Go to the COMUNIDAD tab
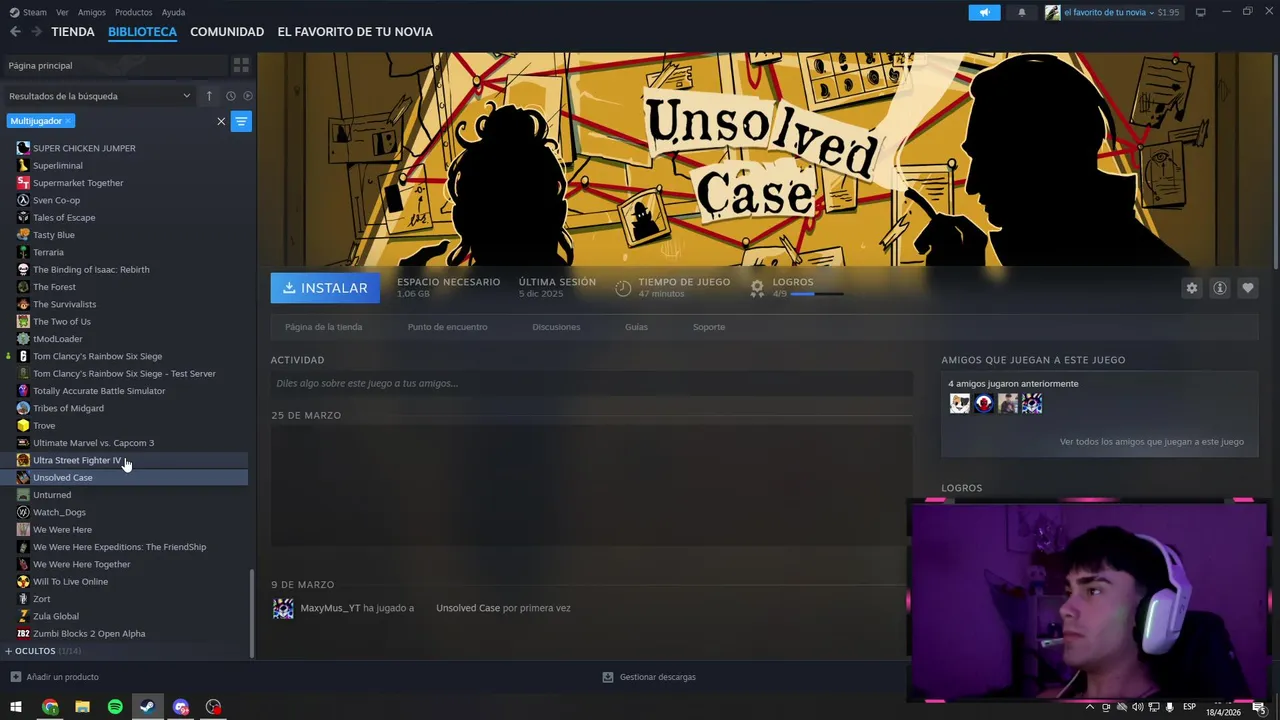Viewport: 1280px width, 720px height. pos(227,32)
